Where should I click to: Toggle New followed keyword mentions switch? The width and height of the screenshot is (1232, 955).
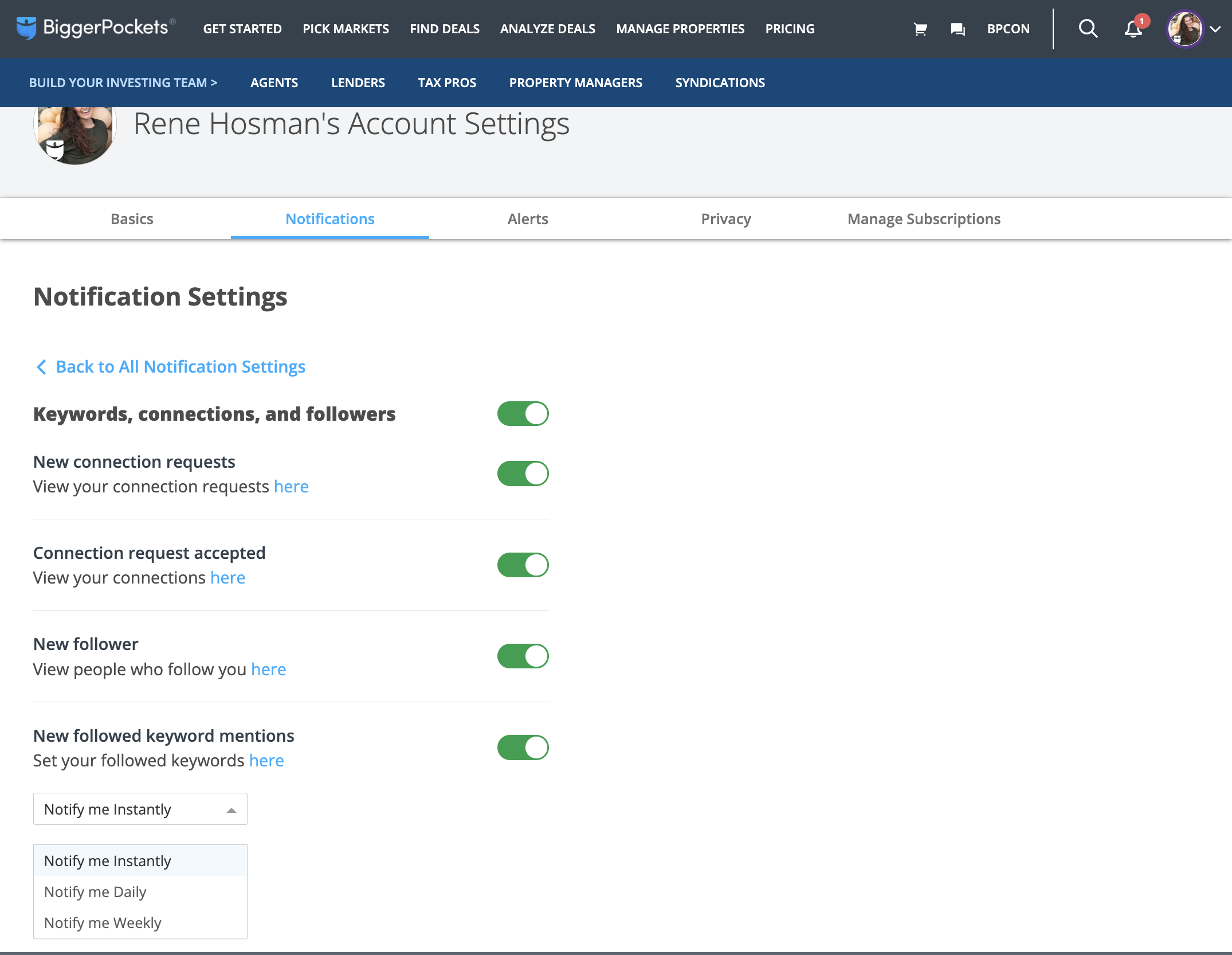point(523,747)
